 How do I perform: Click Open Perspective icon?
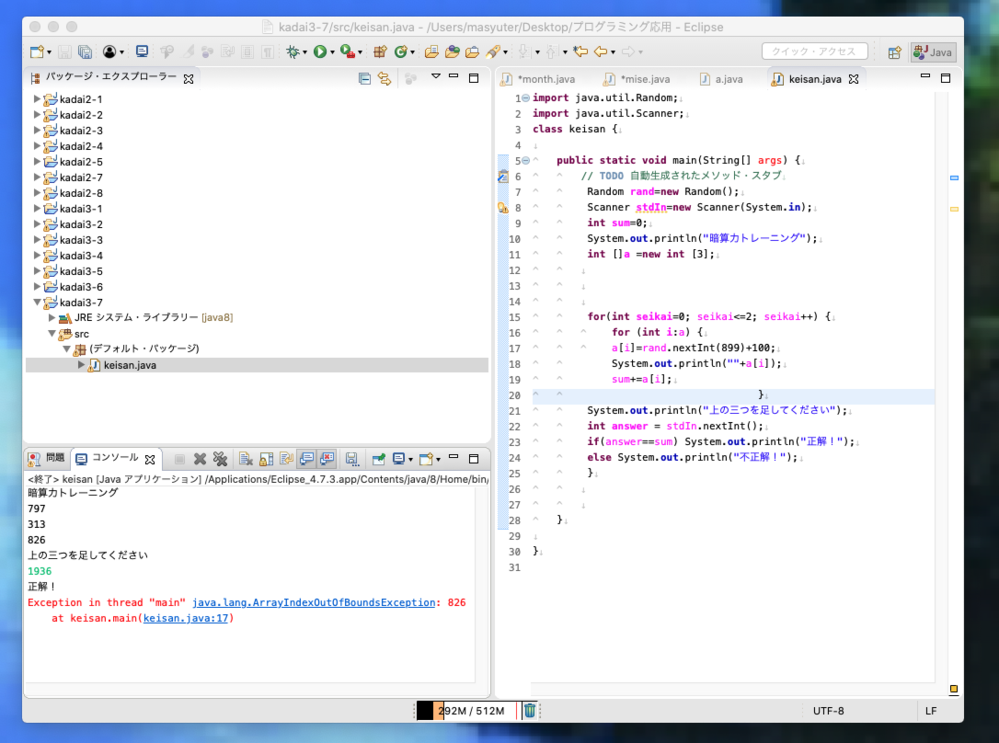point(894,52)
